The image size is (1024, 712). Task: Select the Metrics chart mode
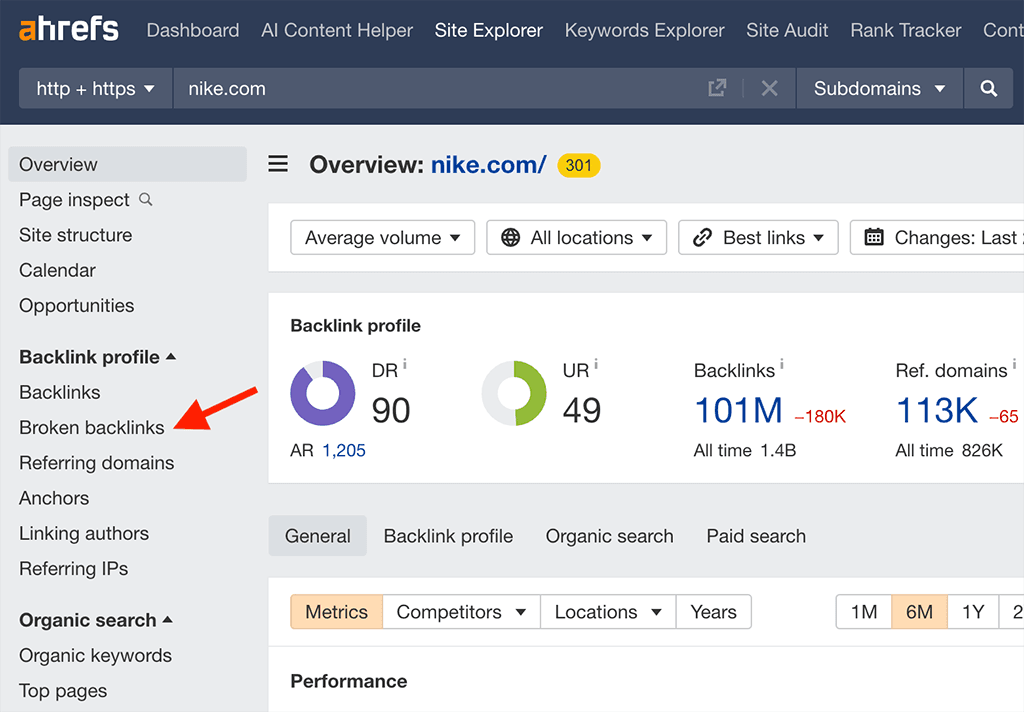pos(336,611)
